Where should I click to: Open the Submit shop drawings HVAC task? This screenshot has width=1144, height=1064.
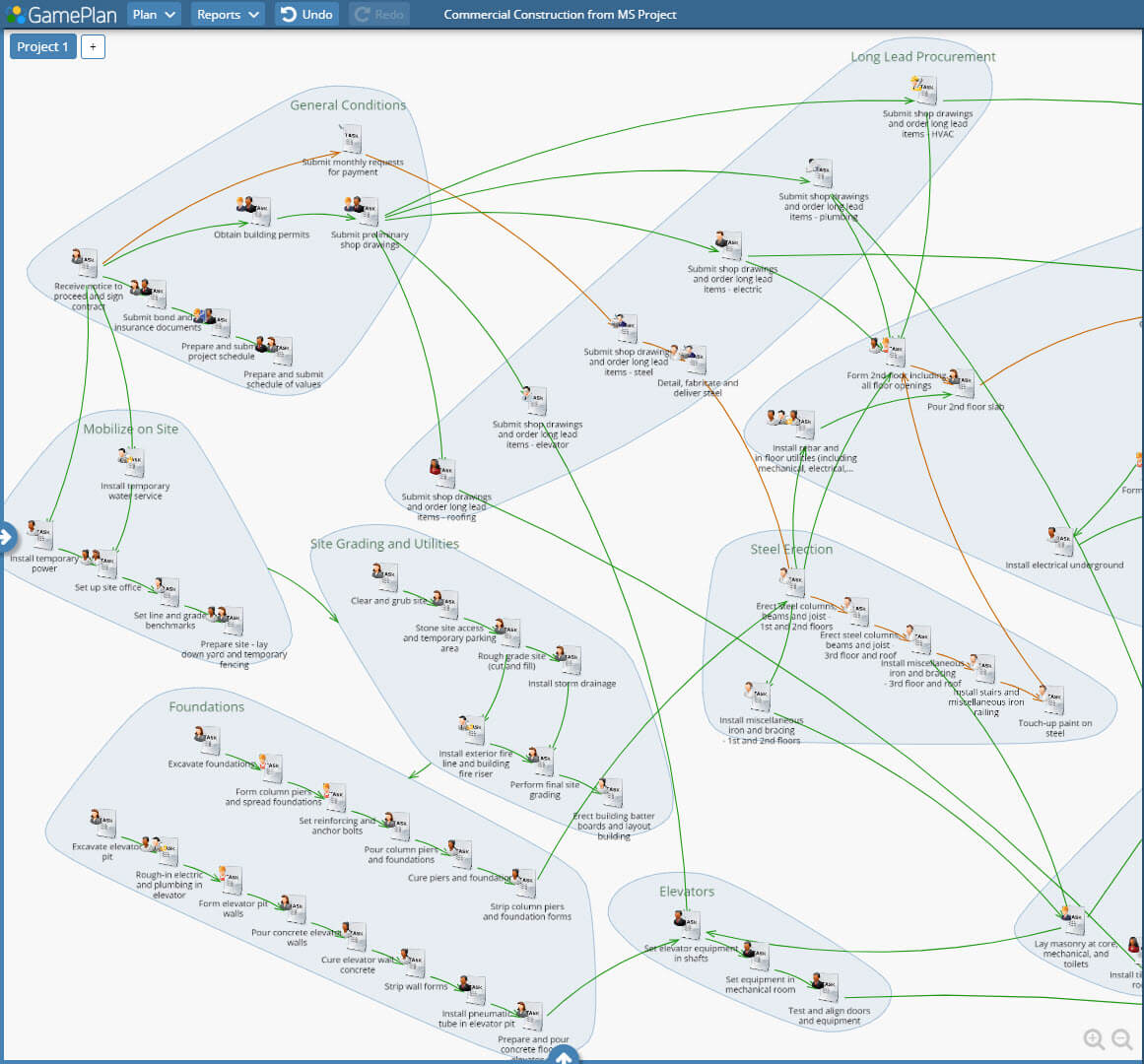click(923, 91)
